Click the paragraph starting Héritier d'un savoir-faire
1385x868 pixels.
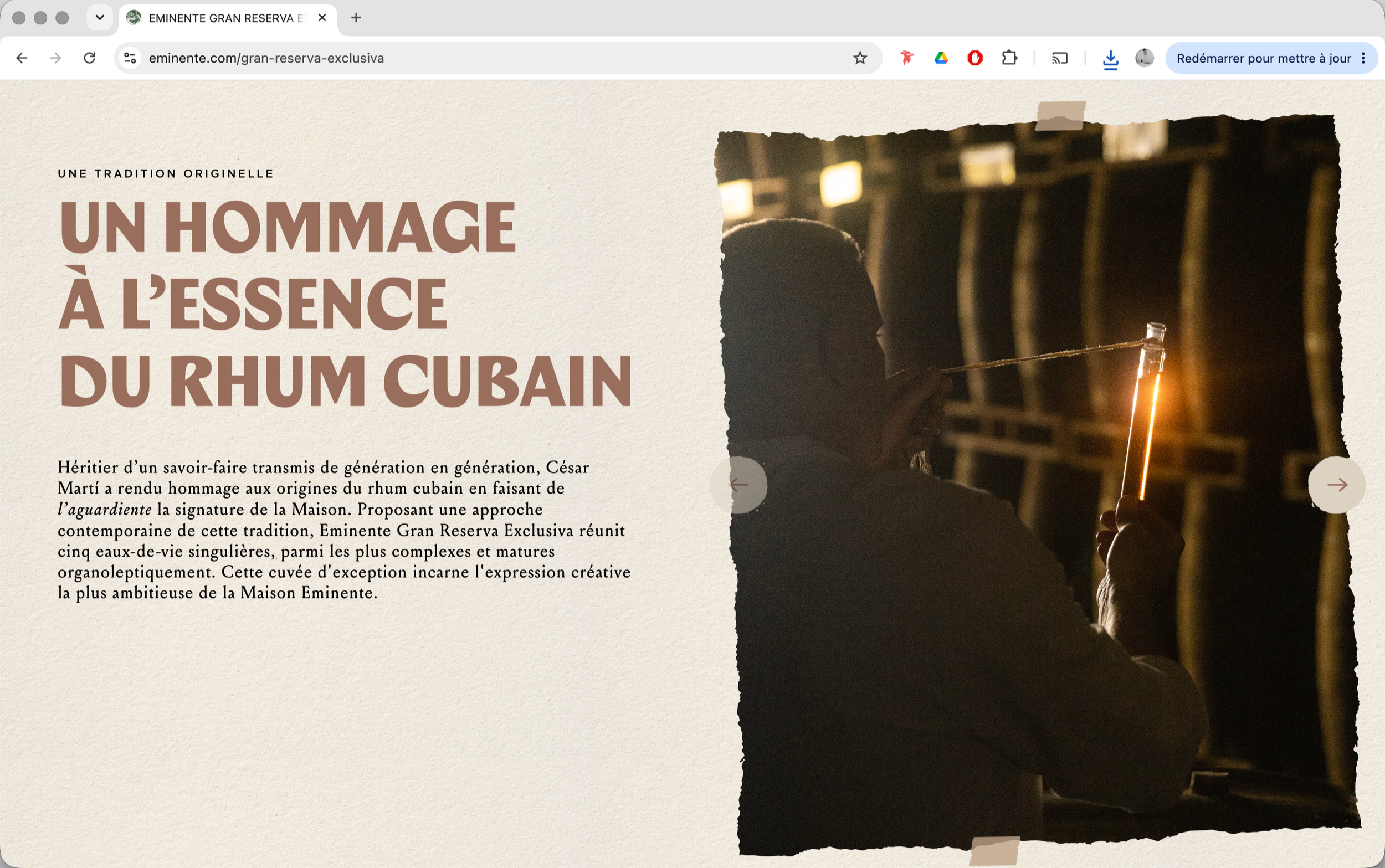point(345,530)
